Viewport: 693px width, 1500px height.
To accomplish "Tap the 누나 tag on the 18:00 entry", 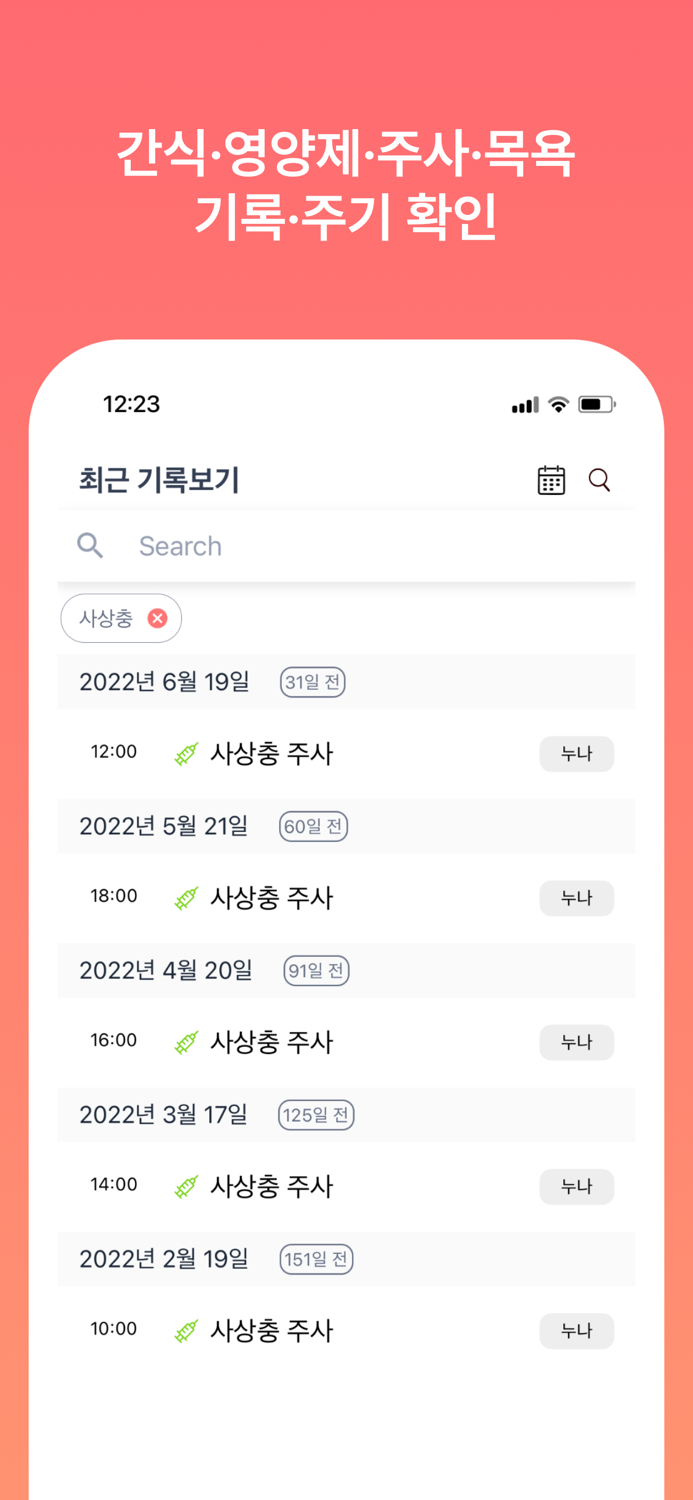I will coord(577,897).
